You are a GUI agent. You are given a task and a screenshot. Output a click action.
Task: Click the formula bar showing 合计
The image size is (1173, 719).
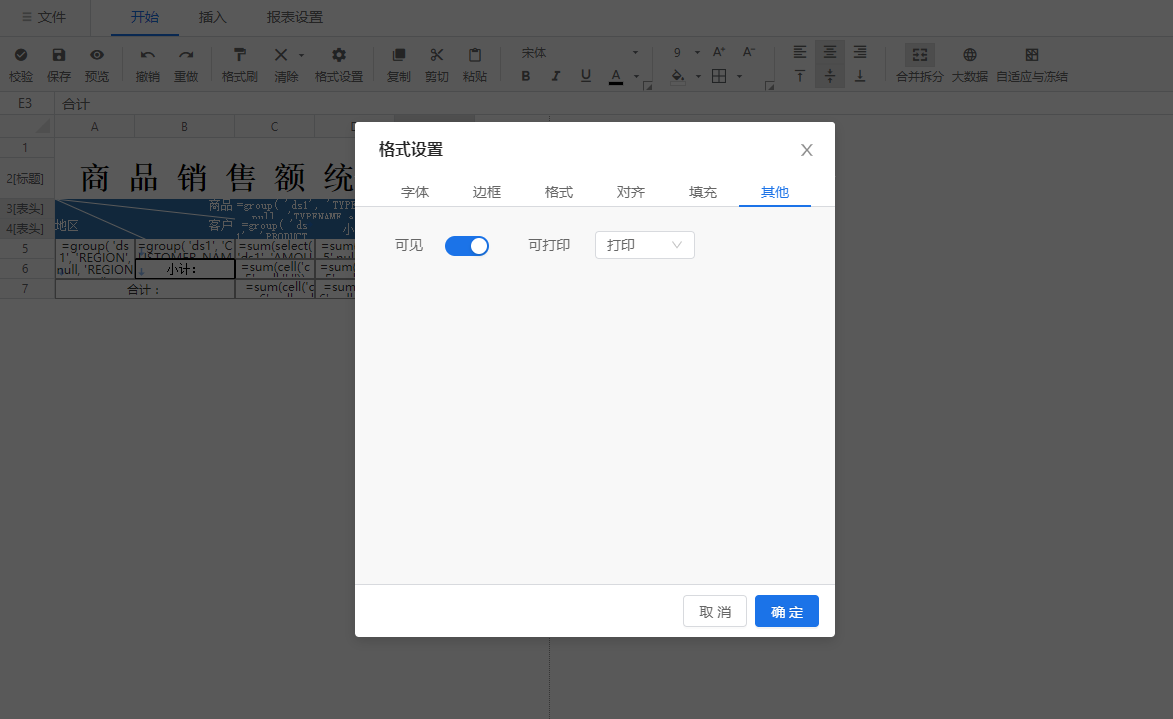pyautogui.click(x=613, y=103)
